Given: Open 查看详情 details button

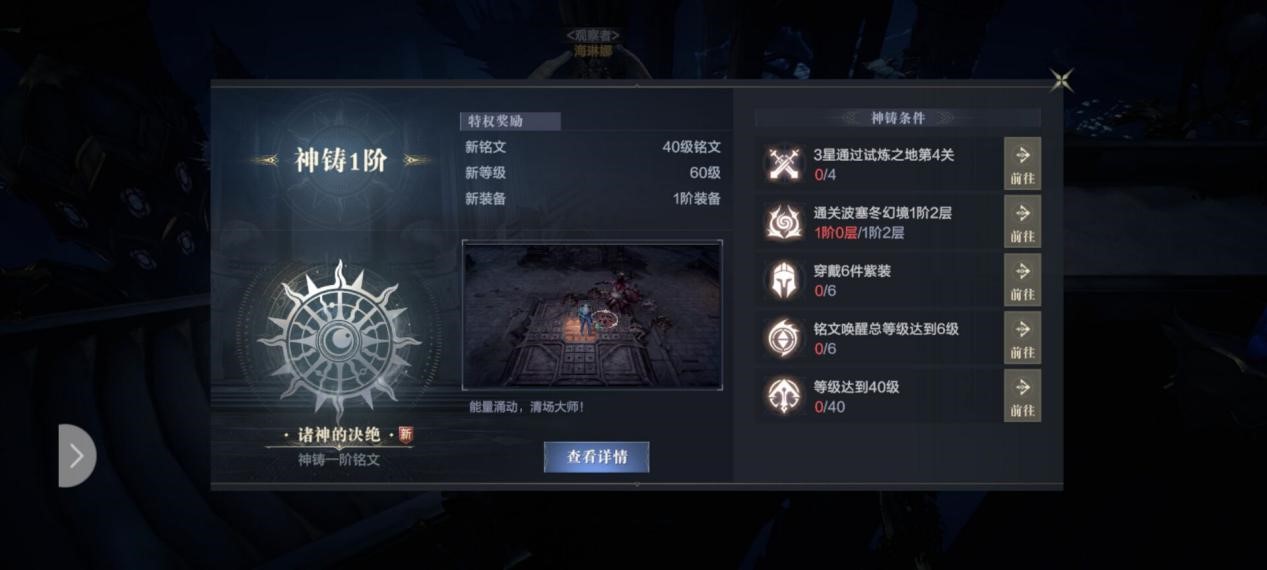Looking at the screenshot, I should coord(597,457).
